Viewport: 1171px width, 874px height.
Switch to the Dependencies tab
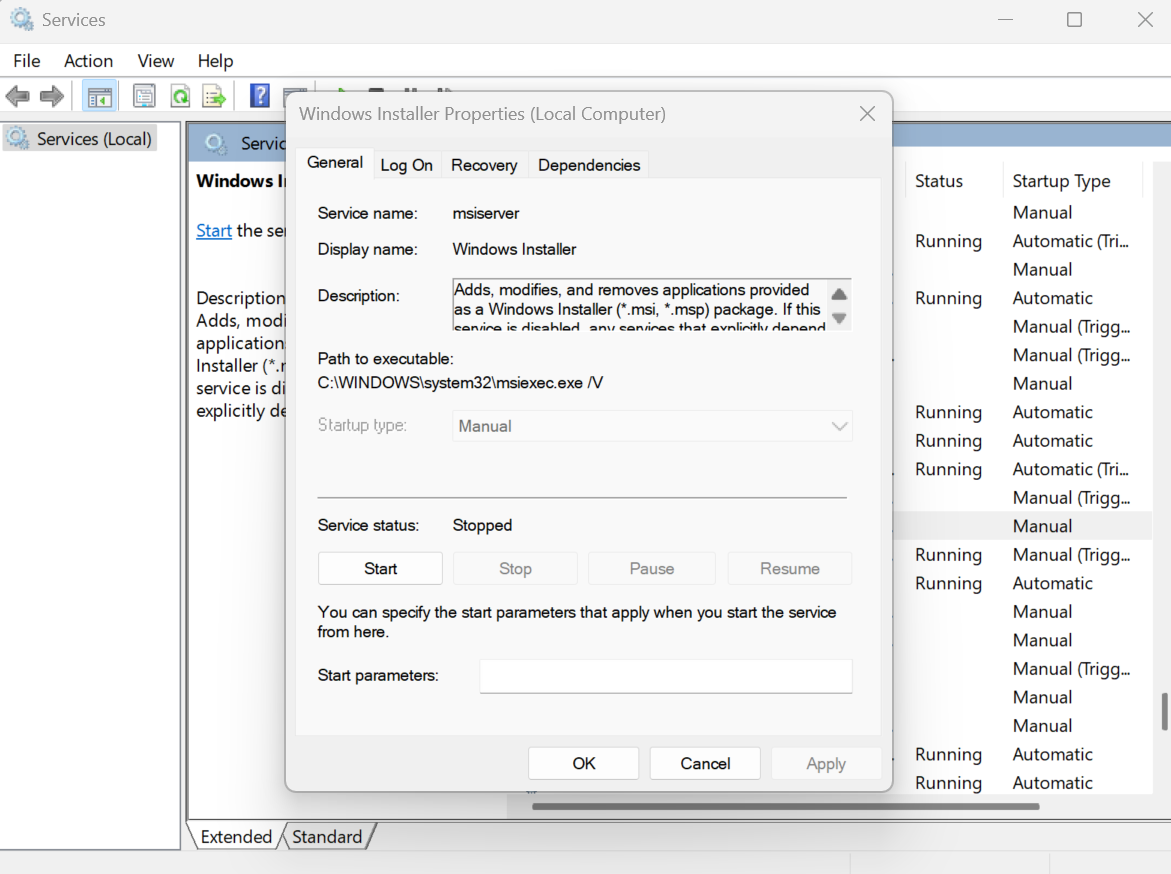[588, 165]
